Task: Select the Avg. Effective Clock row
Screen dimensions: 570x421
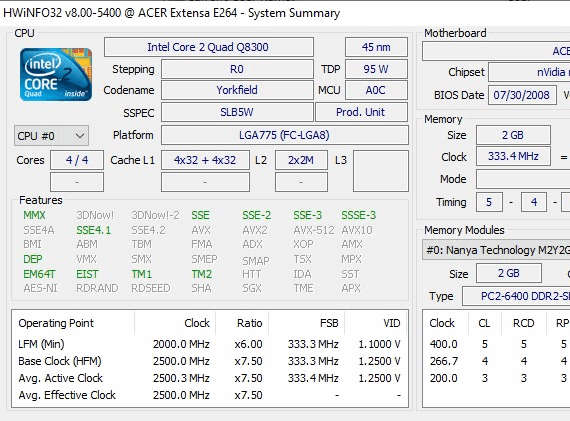Action: click(210, 395)
